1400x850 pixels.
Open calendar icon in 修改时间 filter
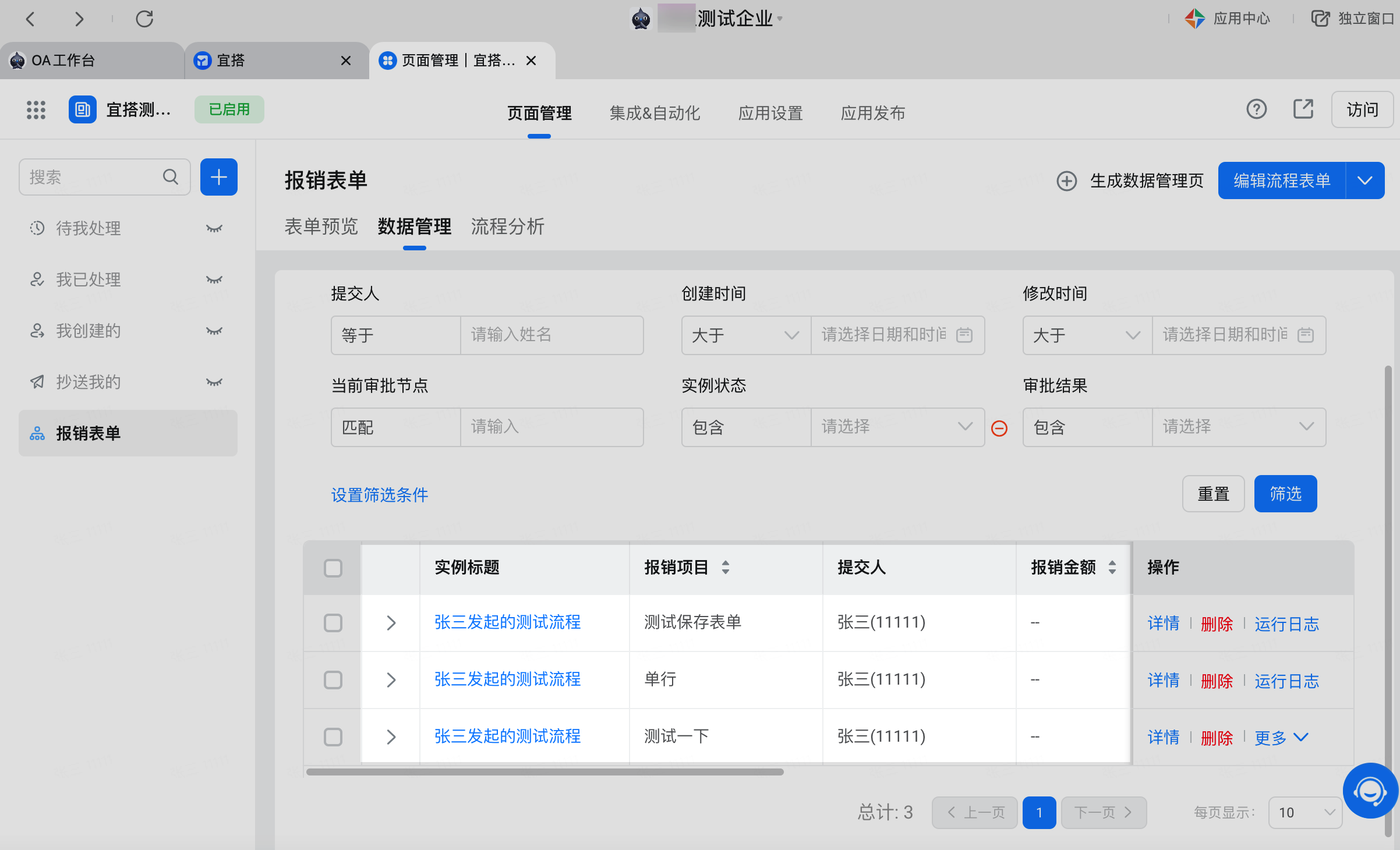coord(1306,335)
